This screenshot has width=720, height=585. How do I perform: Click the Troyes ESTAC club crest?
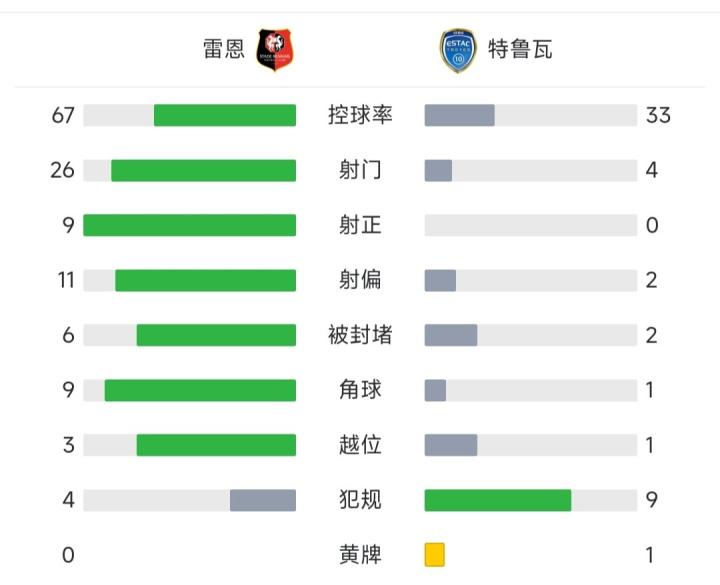458,49
